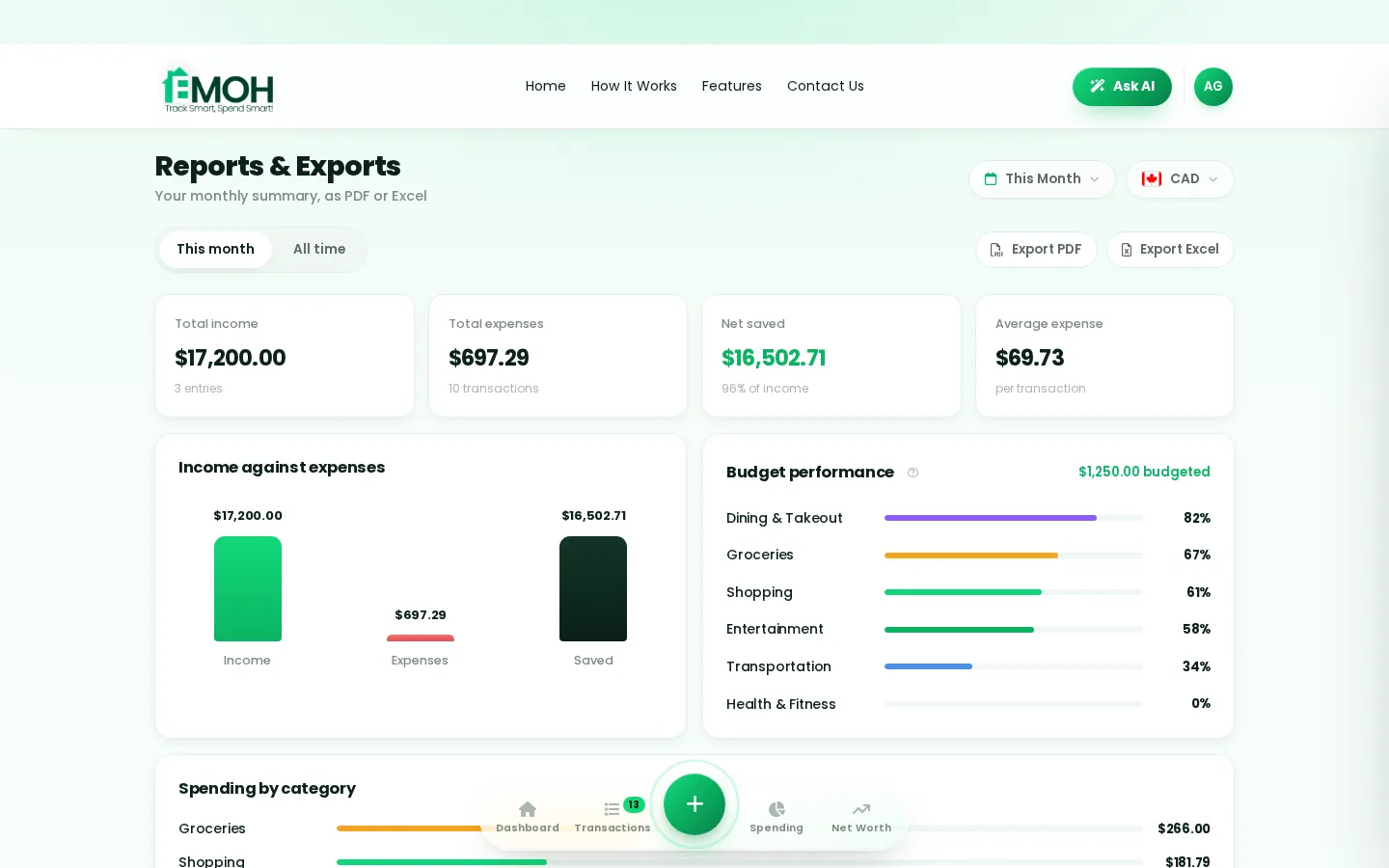Image resolution: width=1389 pixels, height=868 pixels.
Task: Click the red Expenses bar in chart
Action: click(x=421, y=637)
